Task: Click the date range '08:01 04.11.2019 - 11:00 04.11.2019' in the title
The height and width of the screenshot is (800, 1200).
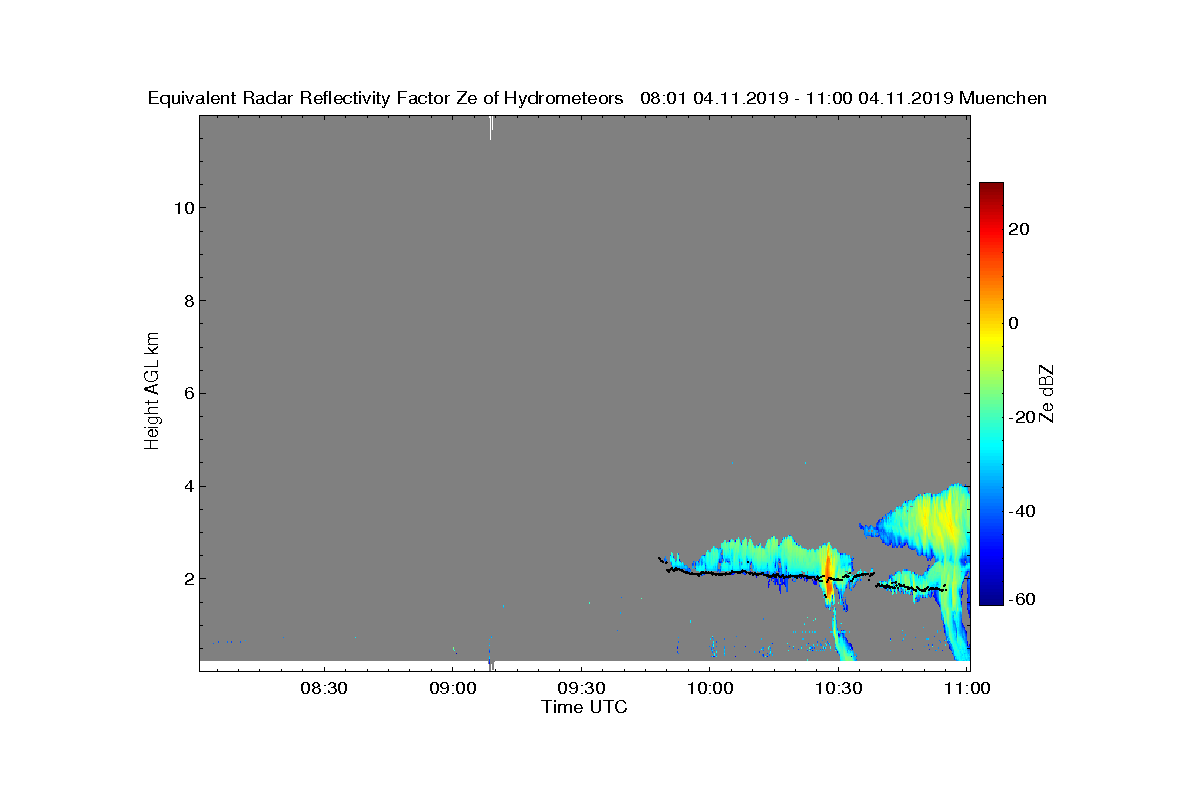Action: pyautogui.click(x=796, y=98)
